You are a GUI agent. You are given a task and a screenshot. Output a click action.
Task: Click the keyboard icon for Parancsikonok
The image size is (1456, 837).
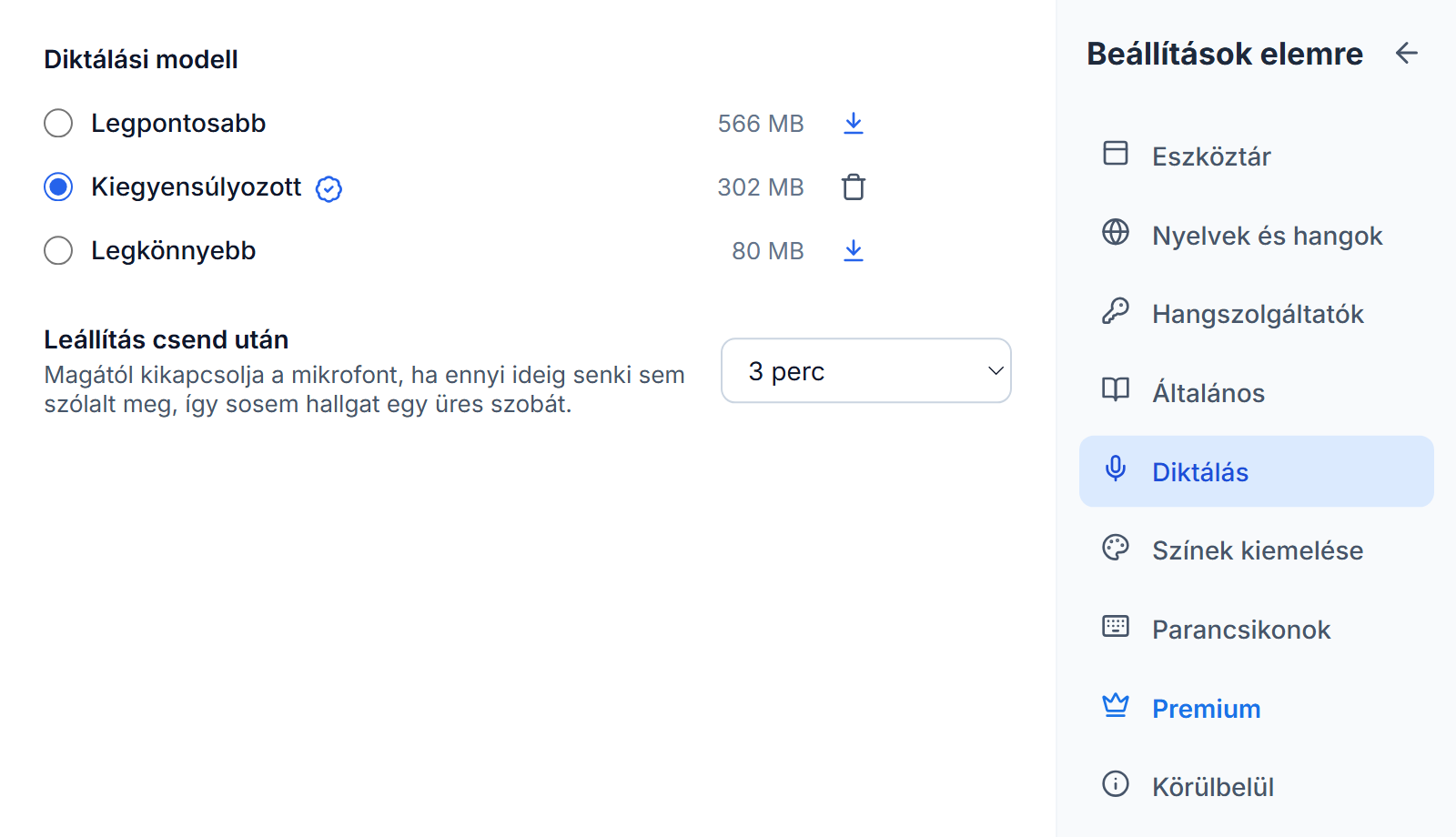tap(1115, 626)
